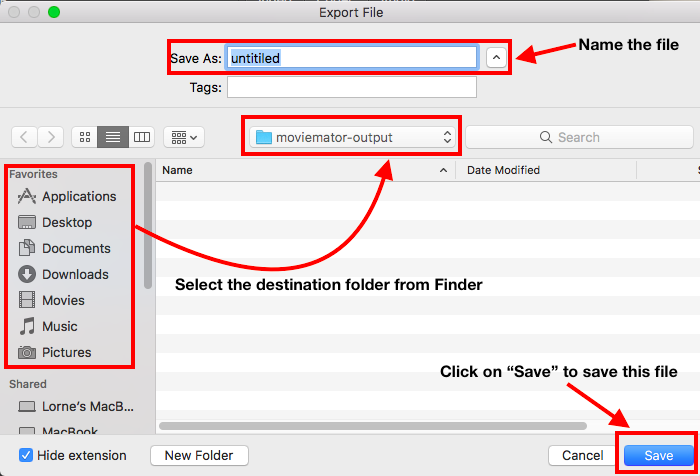700x476 pixels.
Task: Click the Back navigation arrow
Action: tap(25, 137)
